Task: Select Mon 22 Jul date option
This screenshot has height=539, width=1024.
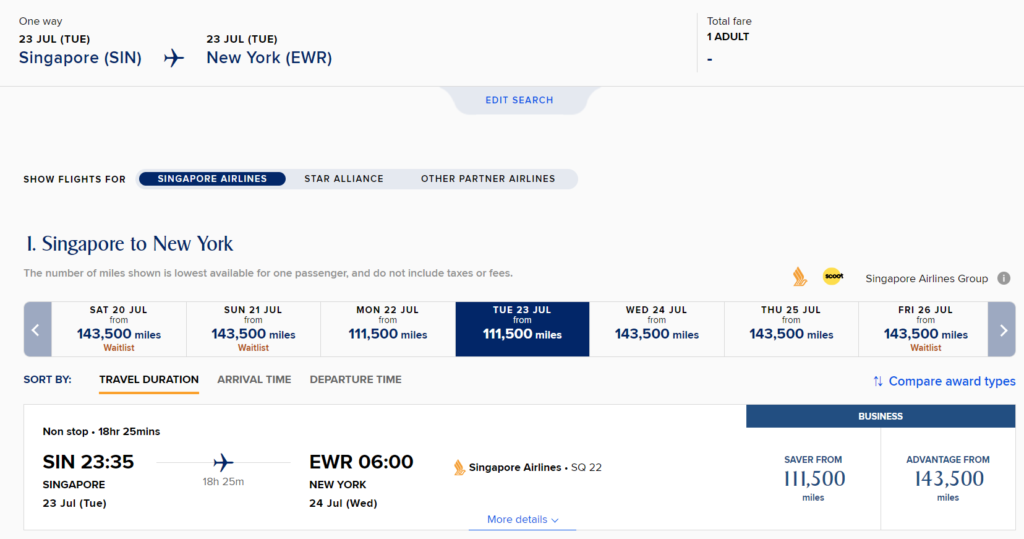Action: [388, 328]
